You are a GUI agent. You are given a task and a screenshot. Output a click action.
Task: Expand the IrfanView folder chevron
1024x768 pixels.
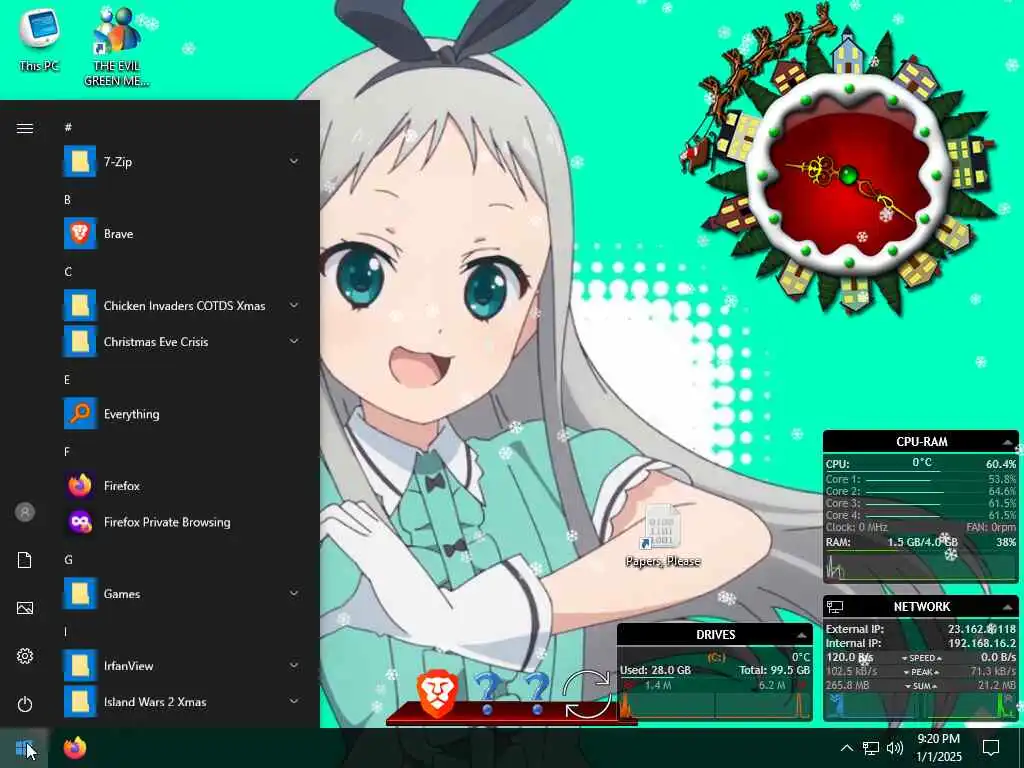tap(294, 665)
